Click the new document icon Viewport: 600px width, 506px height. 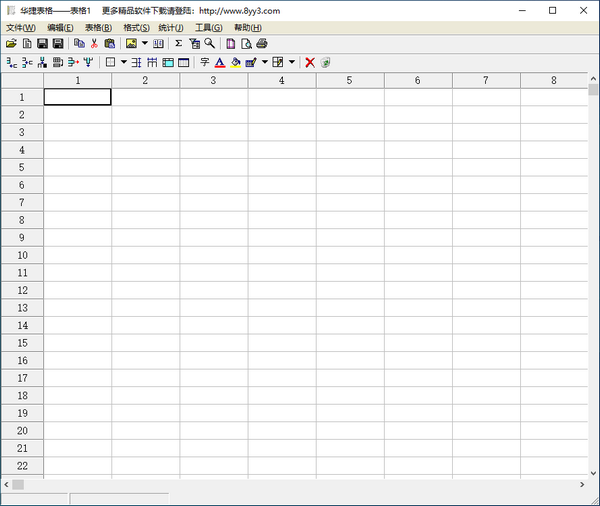click(x=27, y=44)
